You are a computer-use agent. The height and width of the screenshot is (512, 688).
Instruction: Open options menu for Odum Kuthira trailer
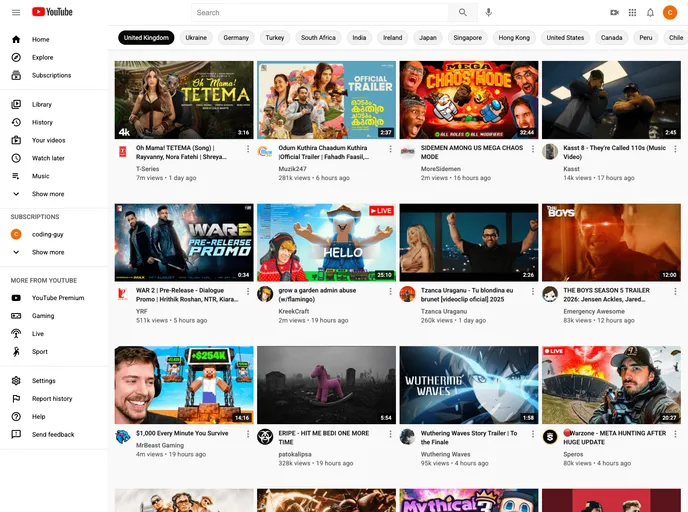click(391, 149)
